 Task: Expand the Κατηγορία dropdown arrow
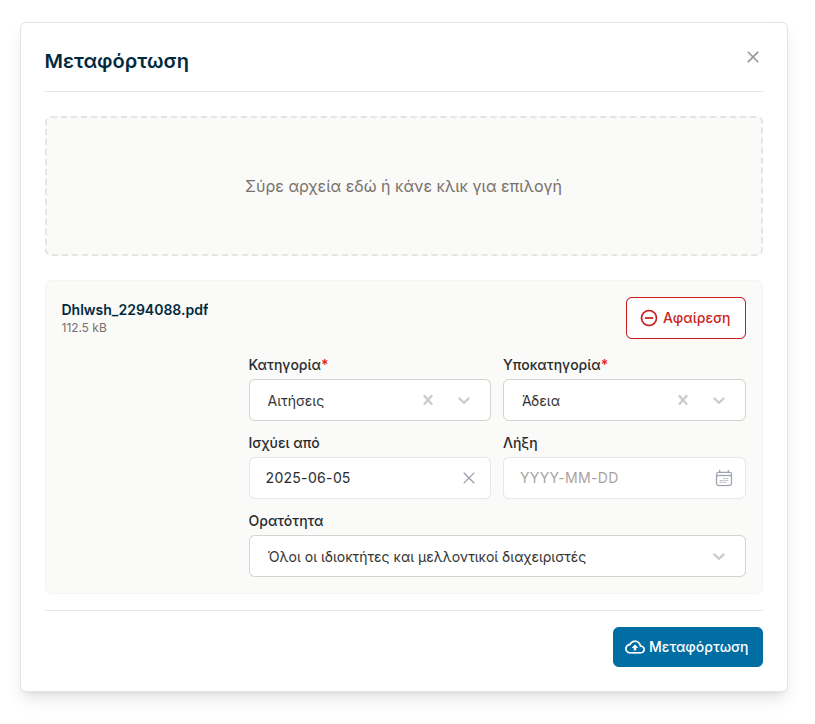464,400
